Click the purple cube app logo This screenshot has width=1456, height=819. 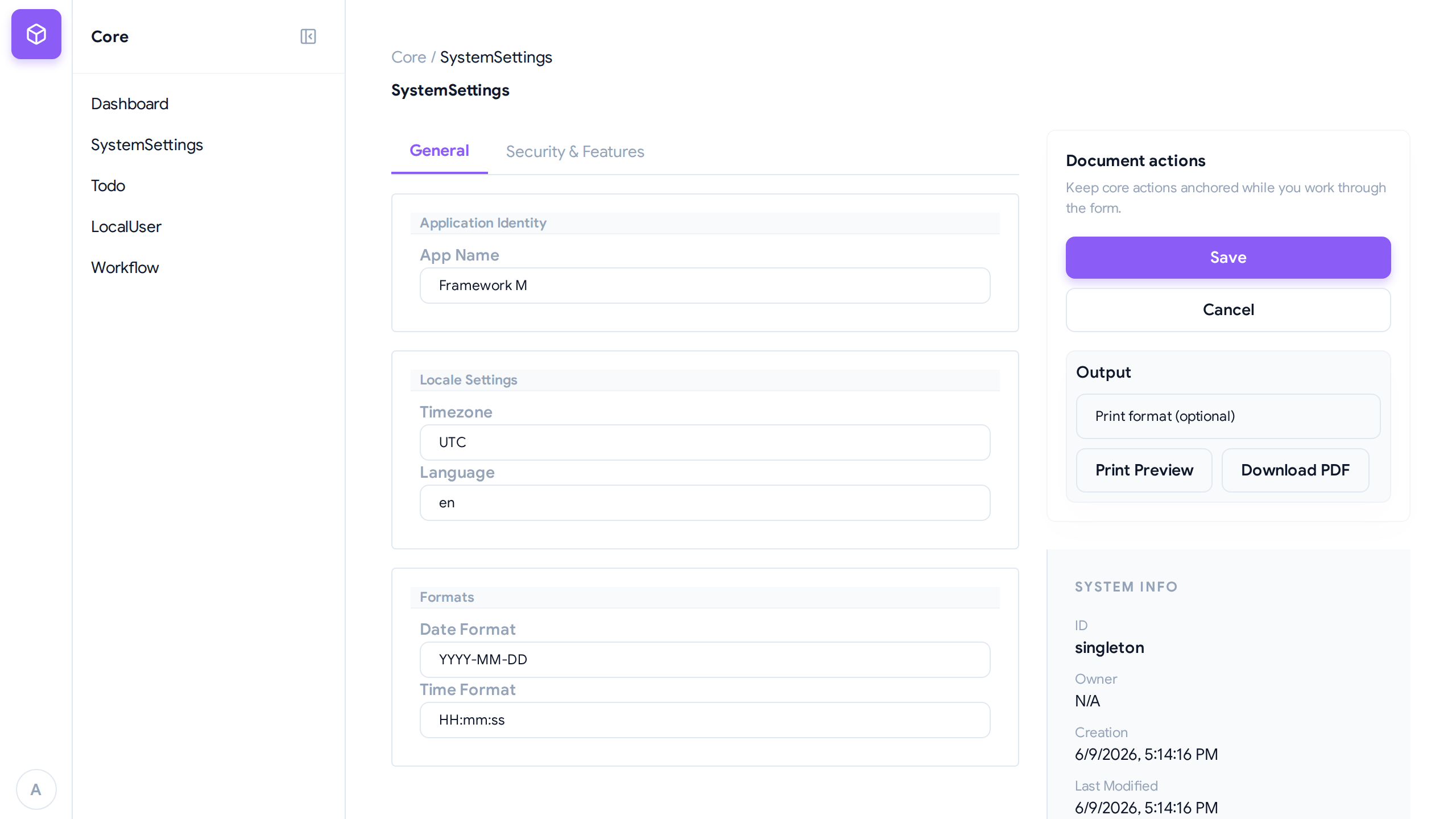coord(36,34)
